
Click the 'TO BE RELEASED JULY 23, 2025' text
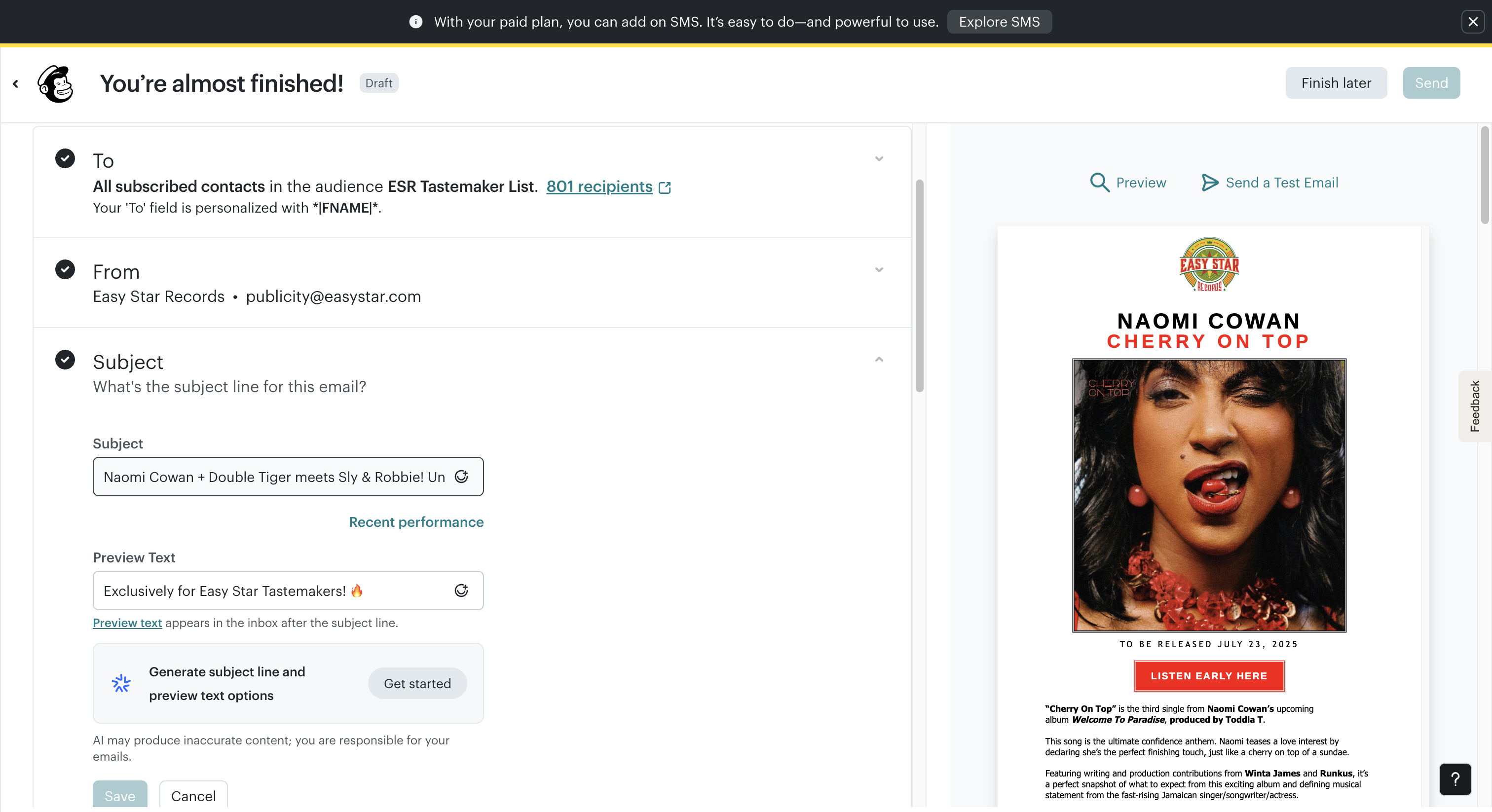pyautogui.click(x=1209, y=644)
